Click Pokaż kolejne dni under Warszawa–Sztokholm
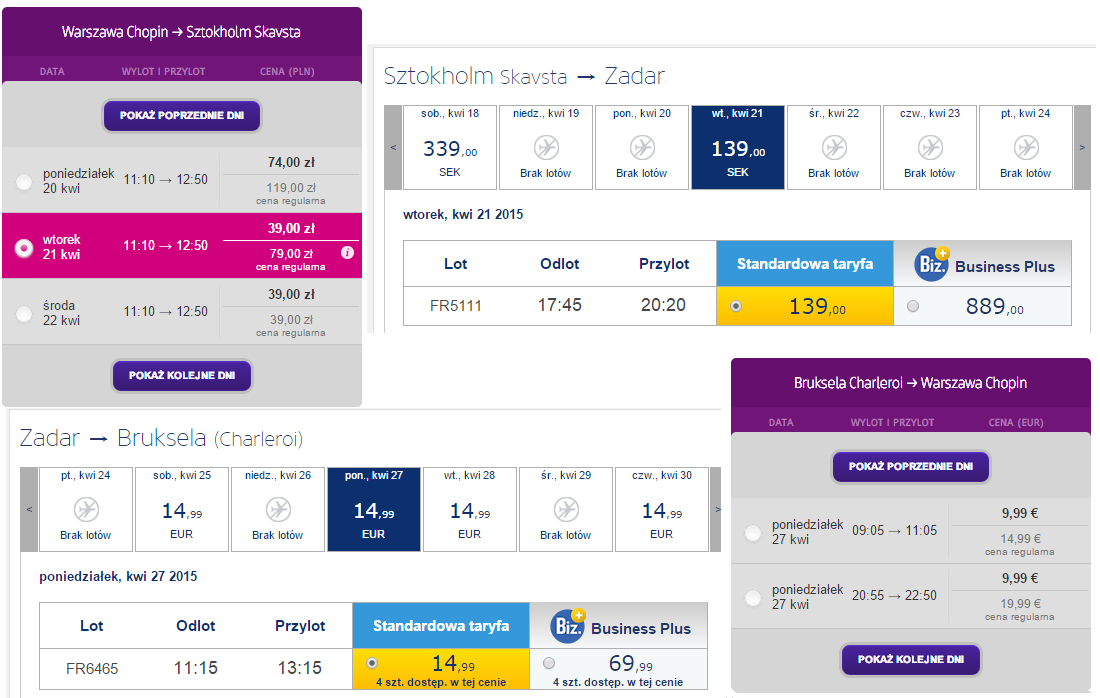This screenshot has height=698, width=1100. (x=182, y=375)
